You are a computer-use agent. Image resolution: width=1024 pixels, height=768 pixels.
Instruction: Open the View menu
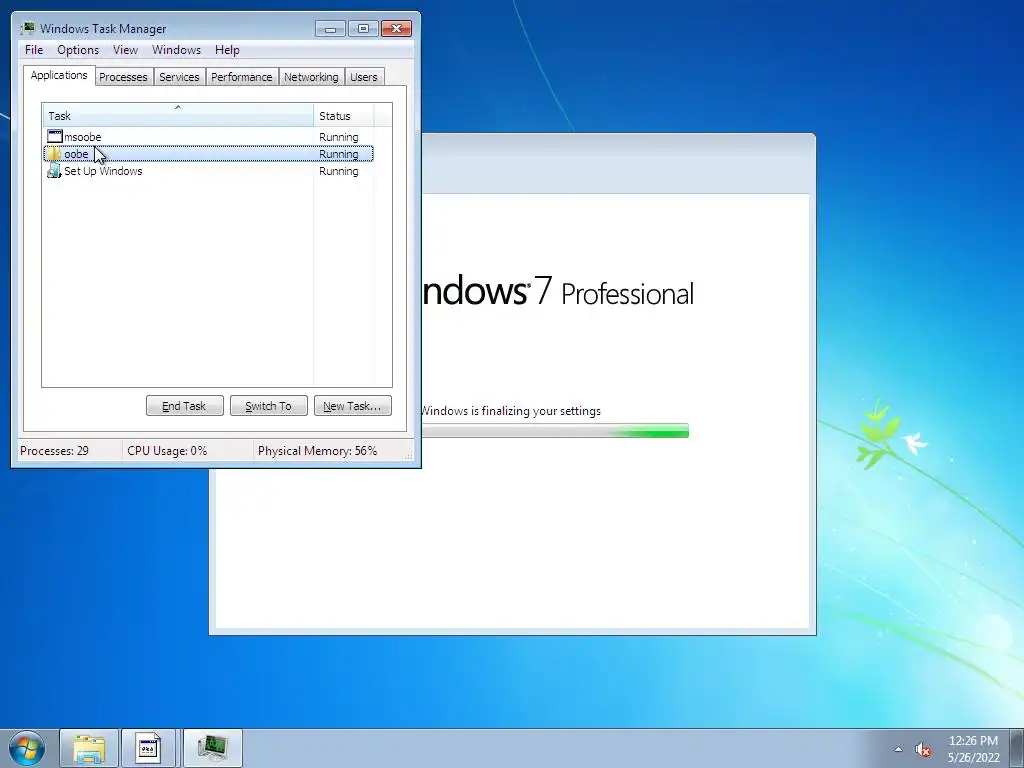pyautogui.click(x=125, y=50)
